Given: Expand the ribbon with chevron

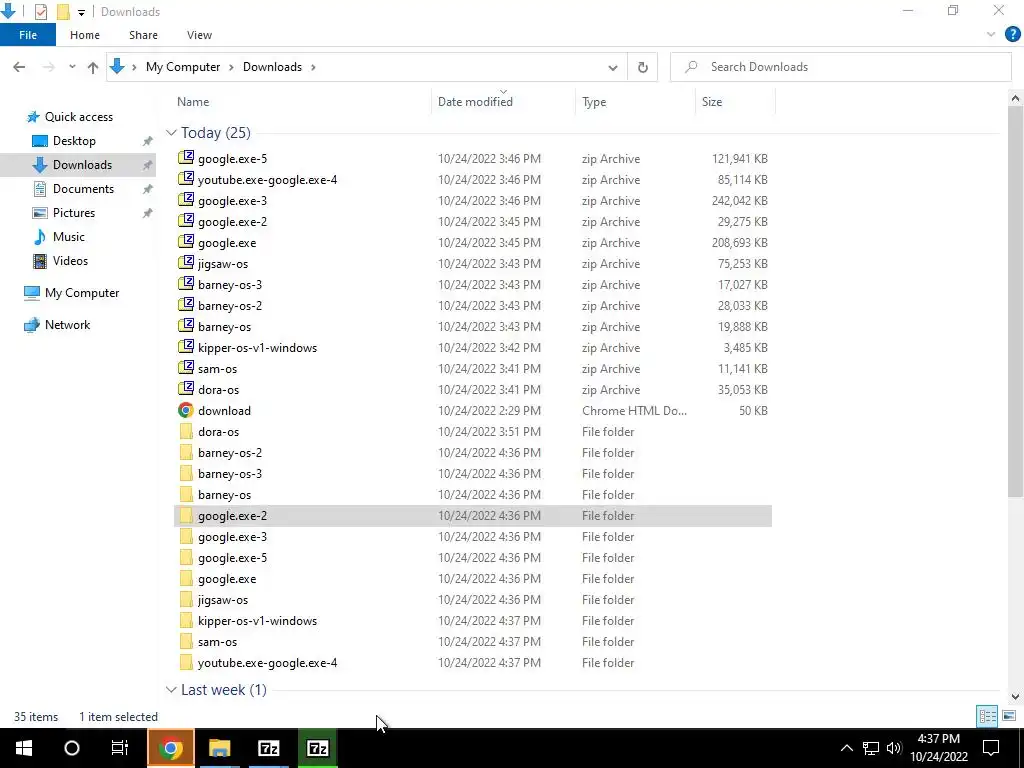Looking at the screenshot, I should pyautogui.click(x=991, y=35).
